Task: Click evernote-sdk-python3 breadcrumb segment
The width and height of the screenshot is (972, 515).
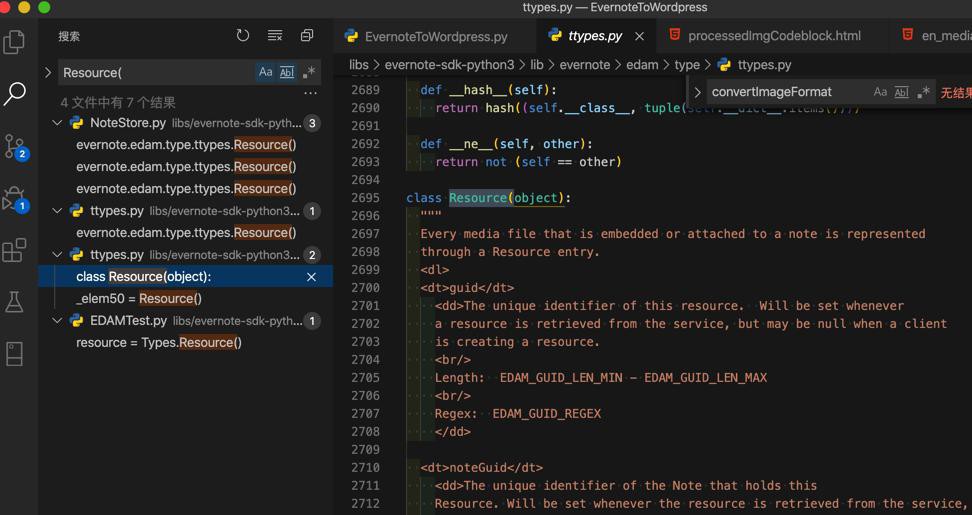Action: click(x=449, y=64)
